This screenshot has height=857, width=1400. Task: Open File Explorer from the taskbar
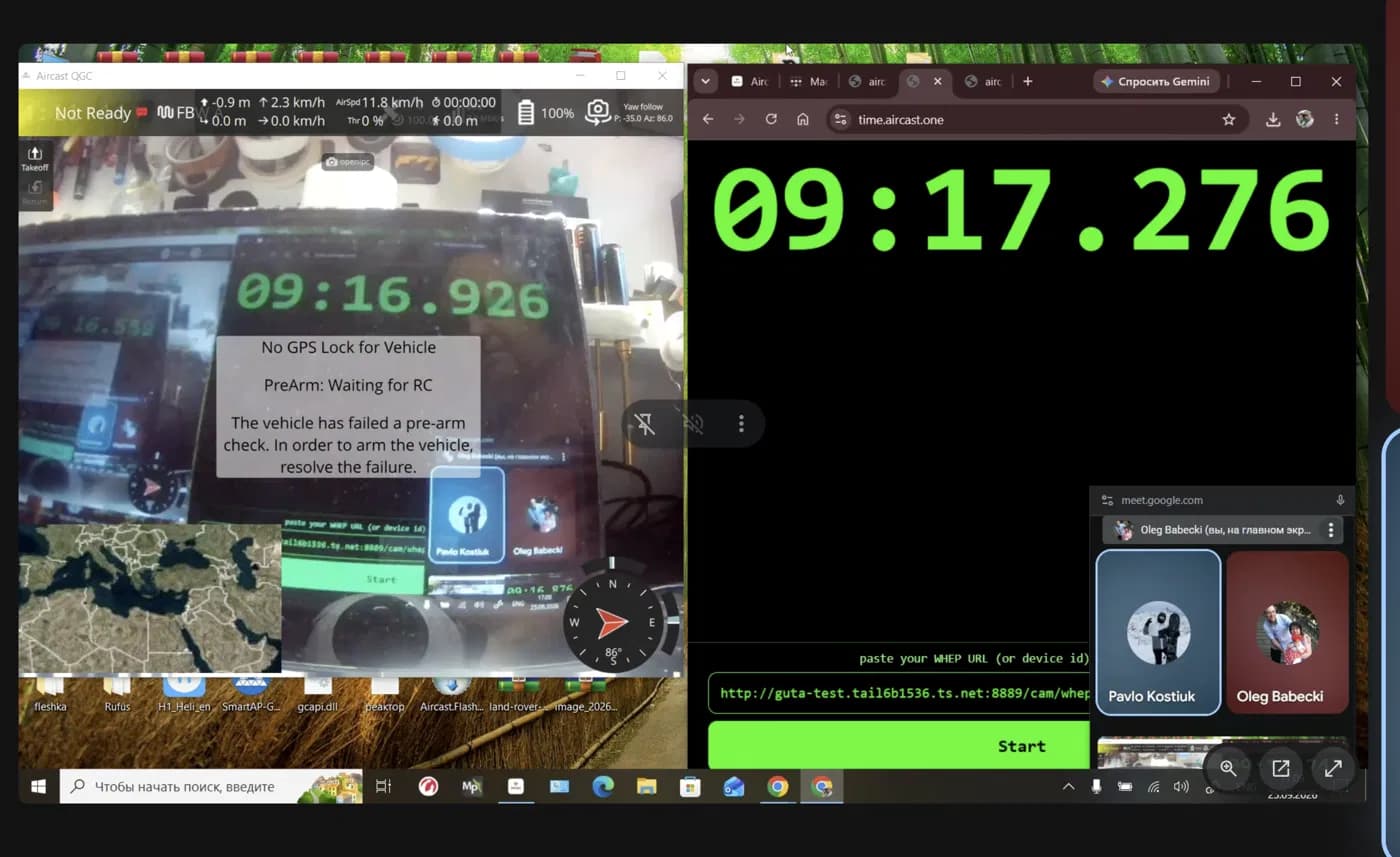tap(646, 787)
